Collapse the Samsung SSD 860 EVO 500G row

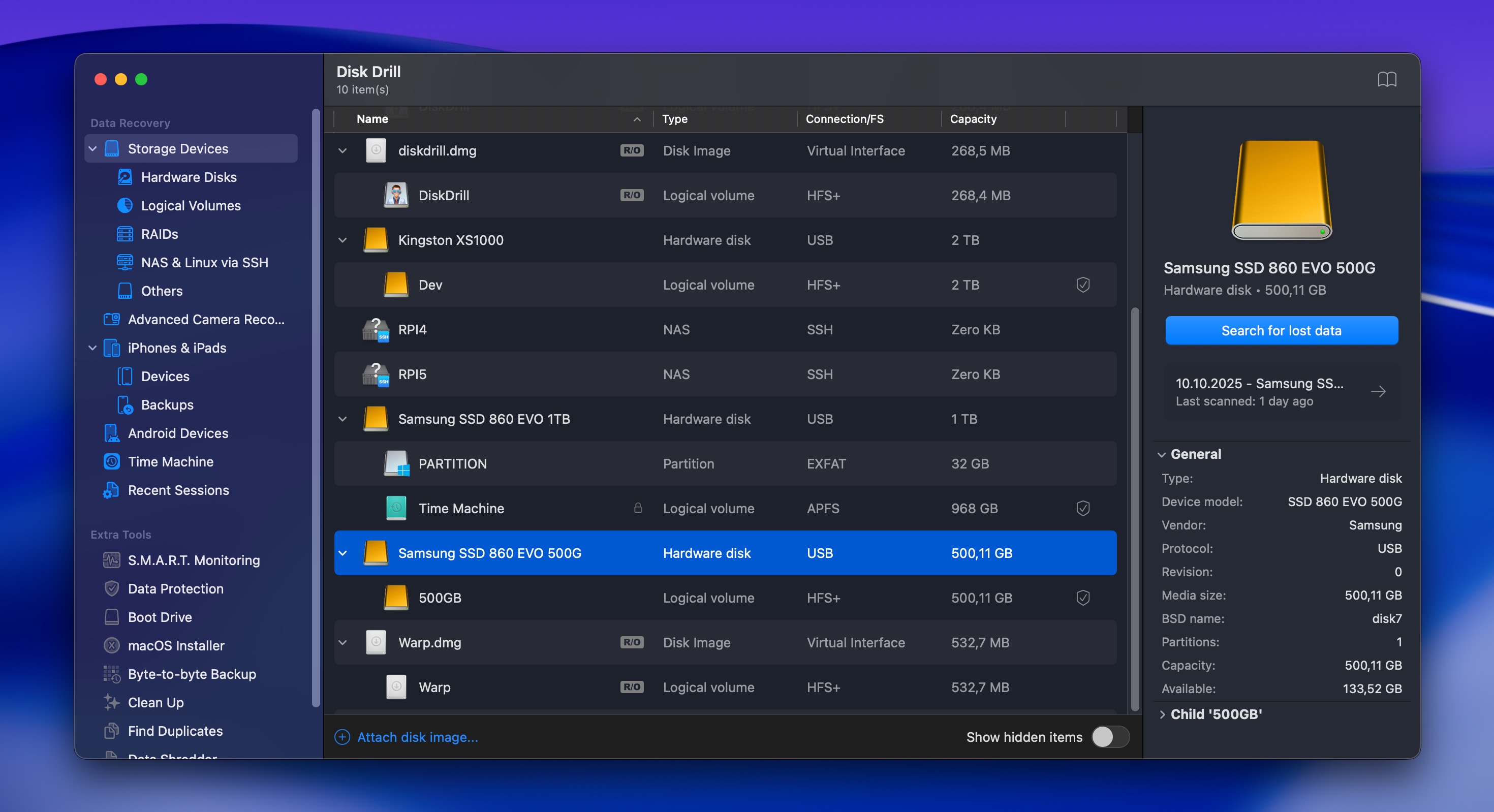tap(343, 553)
